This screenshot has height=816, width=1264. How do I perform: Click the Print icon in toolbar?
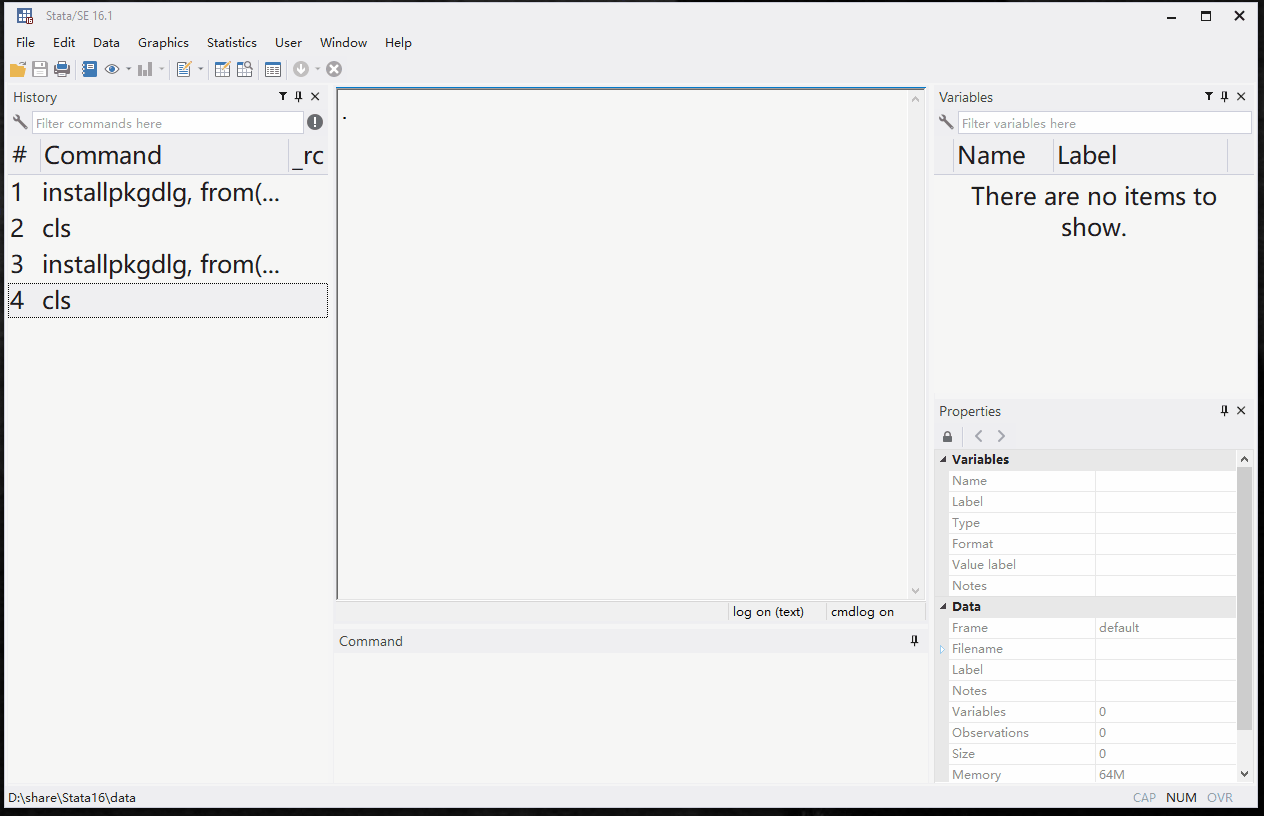tap(62, 69)
